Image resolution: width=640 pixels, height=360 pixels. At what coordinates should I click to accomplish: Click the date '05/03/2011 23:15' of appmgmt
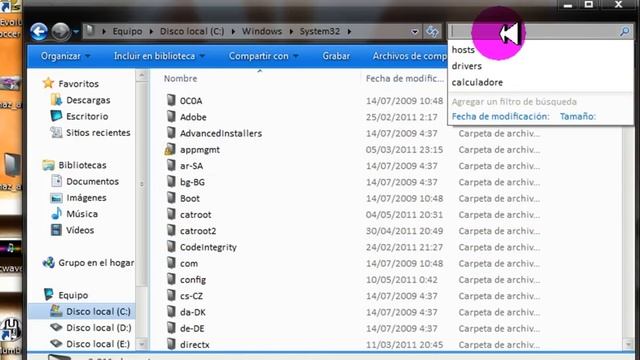[x=404, y=149]
